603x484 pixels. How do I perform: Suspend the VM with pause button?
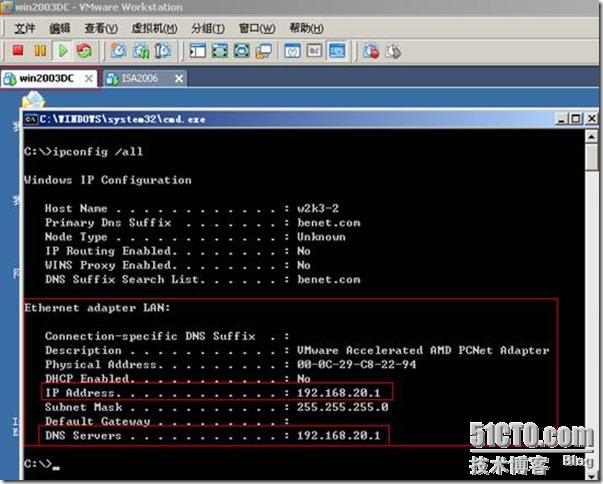(x=40, y=50)
